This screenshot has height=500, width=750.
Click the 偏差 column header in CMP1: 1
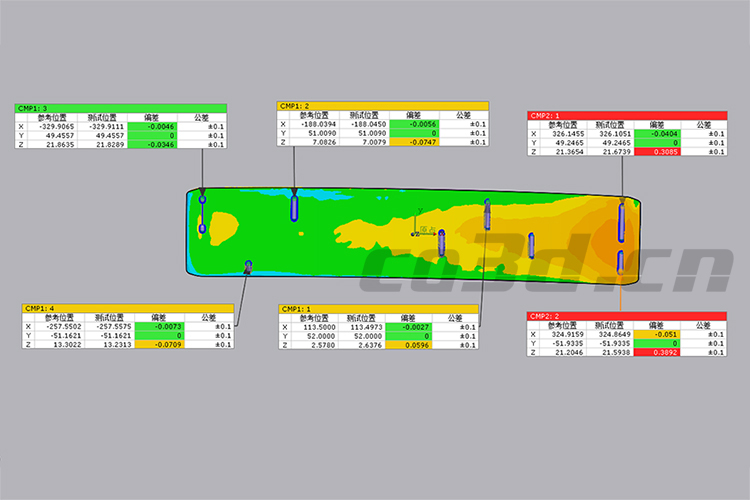(415, 317)
